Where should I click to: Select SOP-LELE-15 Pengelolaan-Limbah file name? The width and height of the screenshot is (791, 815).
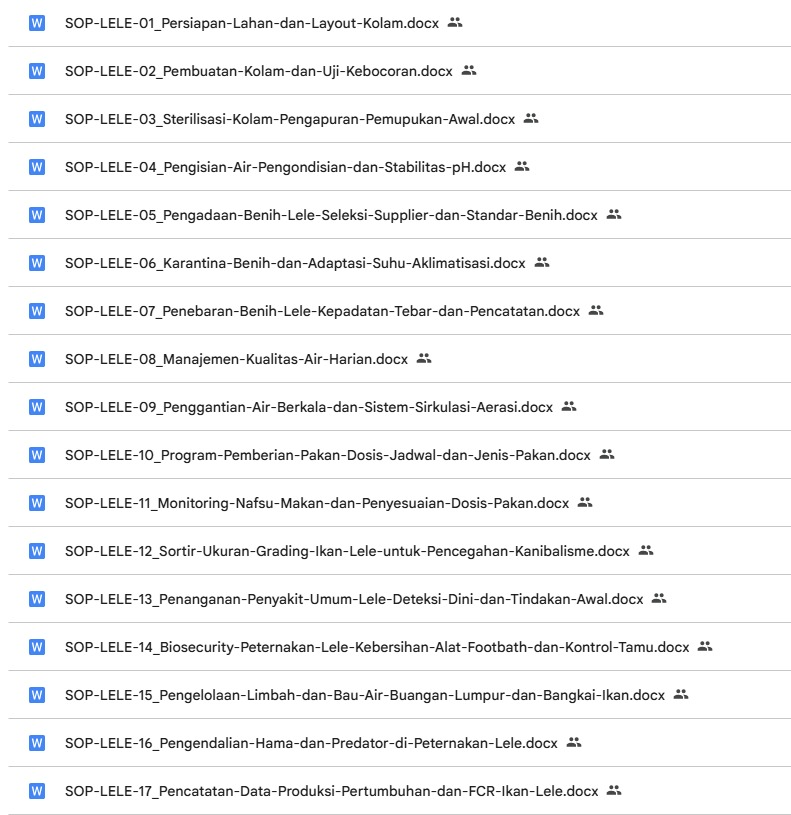point(364,695)
